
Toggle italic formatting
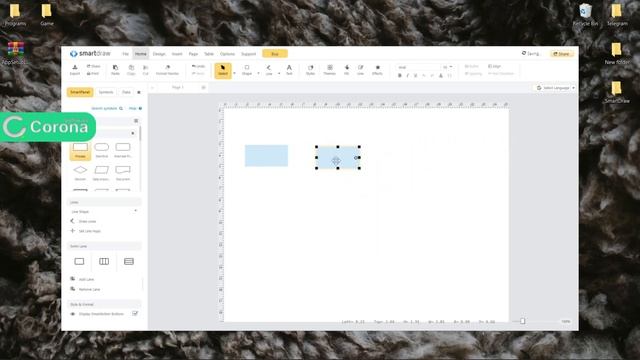pyautogui.click(x=407, y=76)
